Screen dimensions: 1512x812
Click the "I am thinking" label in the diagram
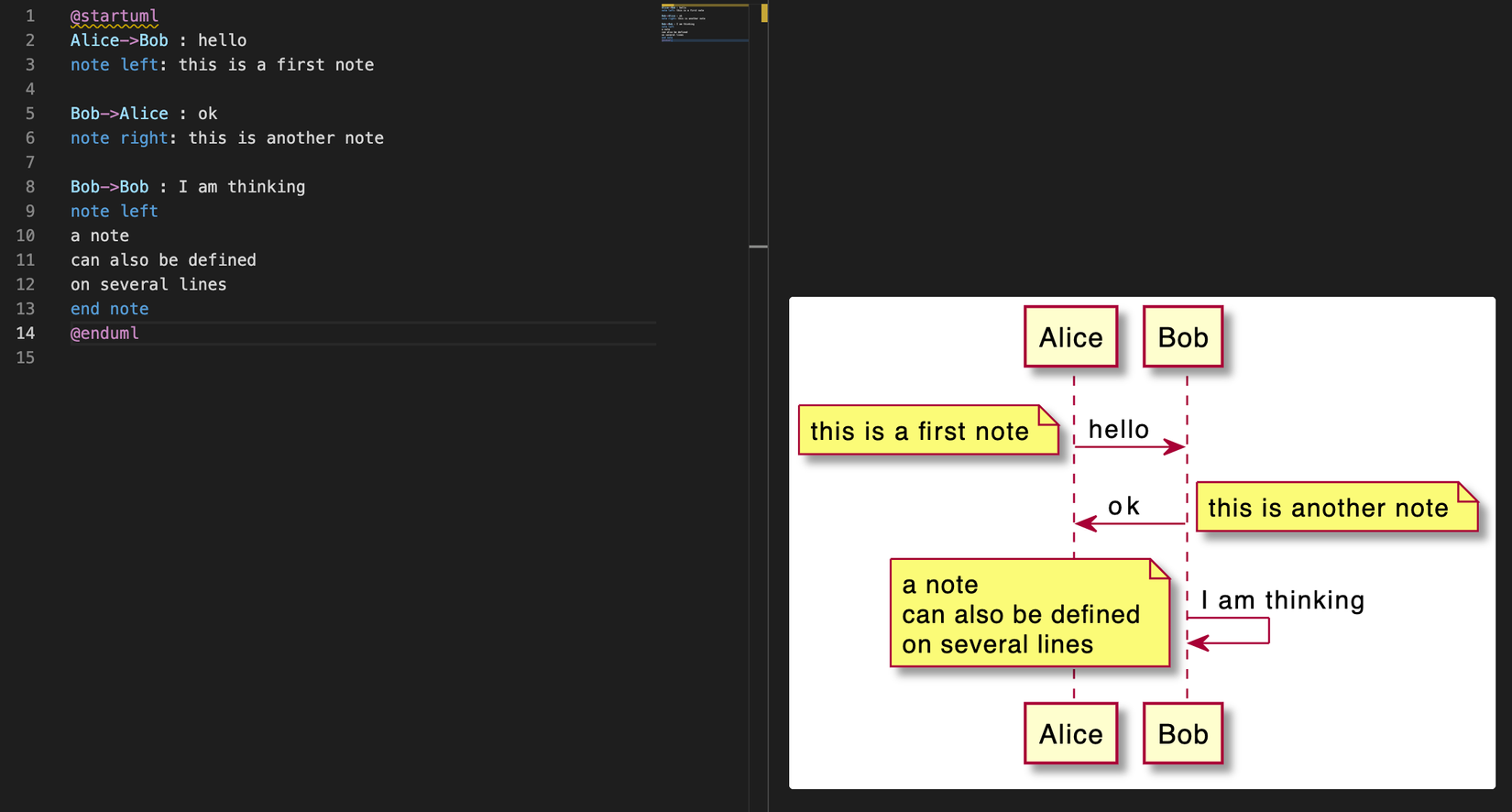coord(1282,600)
